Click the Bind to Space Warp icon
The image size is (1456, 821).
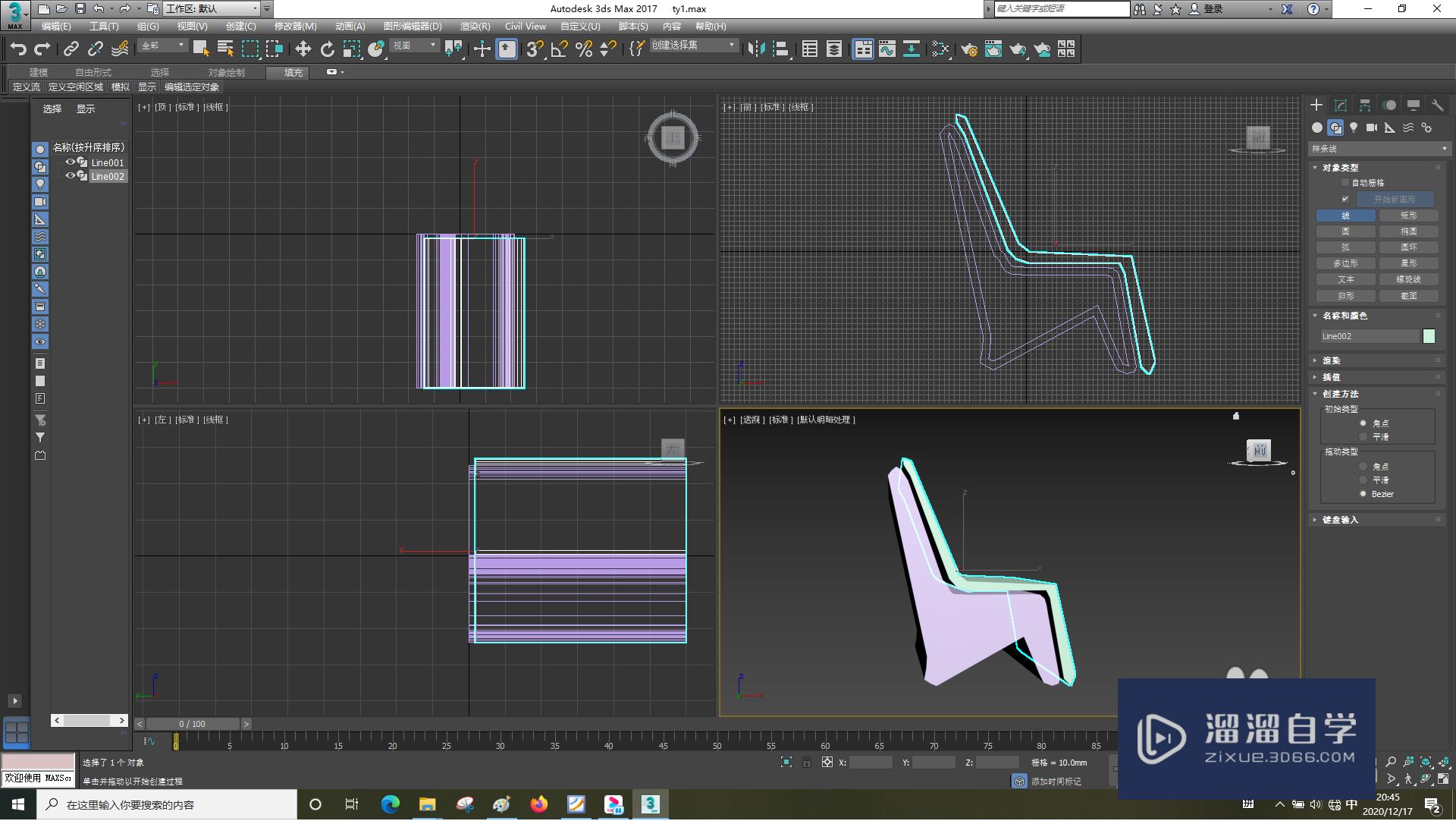click(120, 49)
